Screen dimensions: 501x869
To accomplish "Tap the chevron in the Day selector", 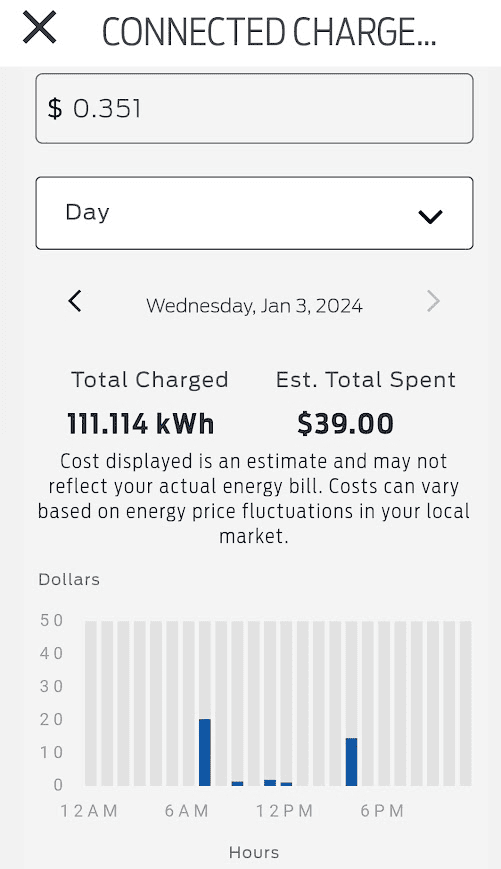I will [x=430, y=216].
